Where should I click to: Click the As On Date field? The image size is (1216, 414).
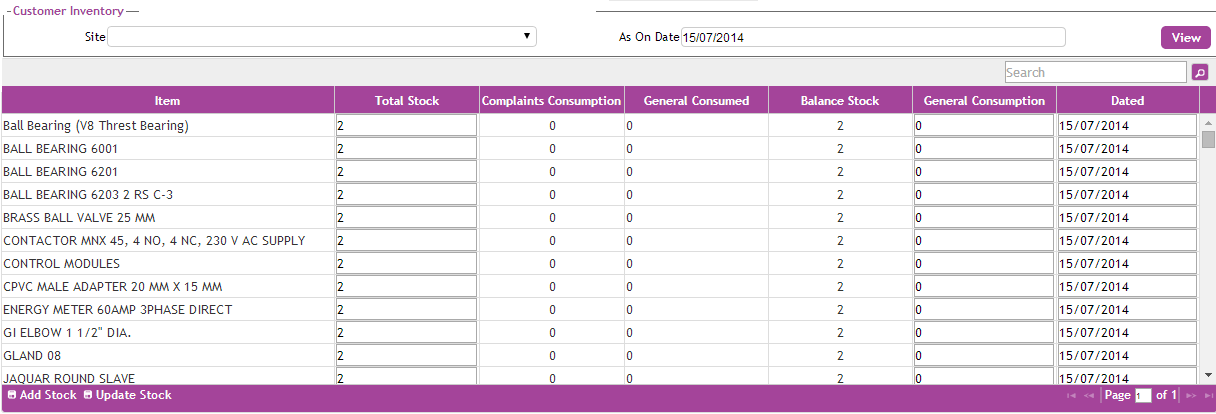(872, 37)
